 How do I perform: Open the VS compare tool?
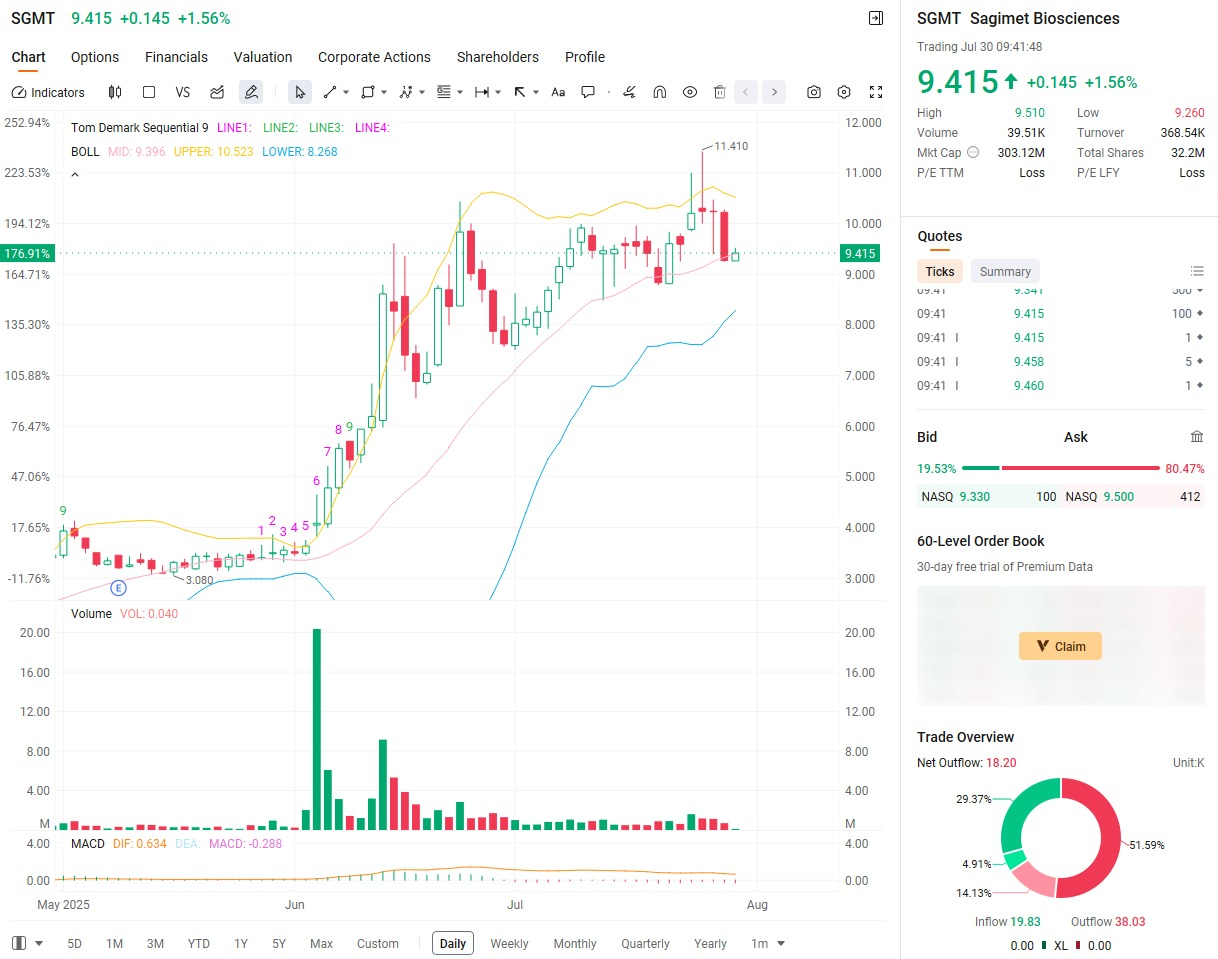[x=183, y=92]
